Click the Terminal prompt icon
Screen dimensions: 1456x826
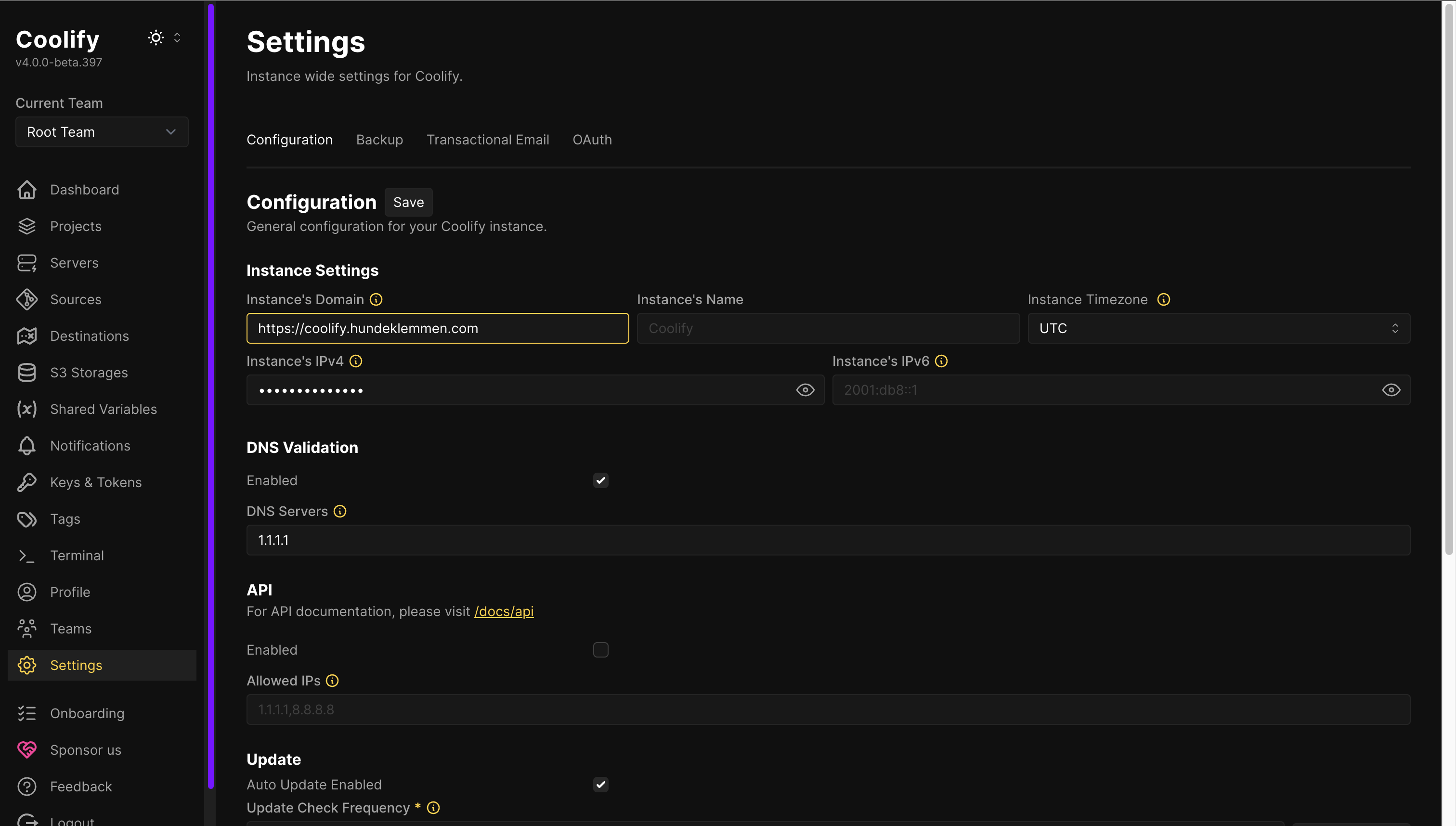click(26, 555)
